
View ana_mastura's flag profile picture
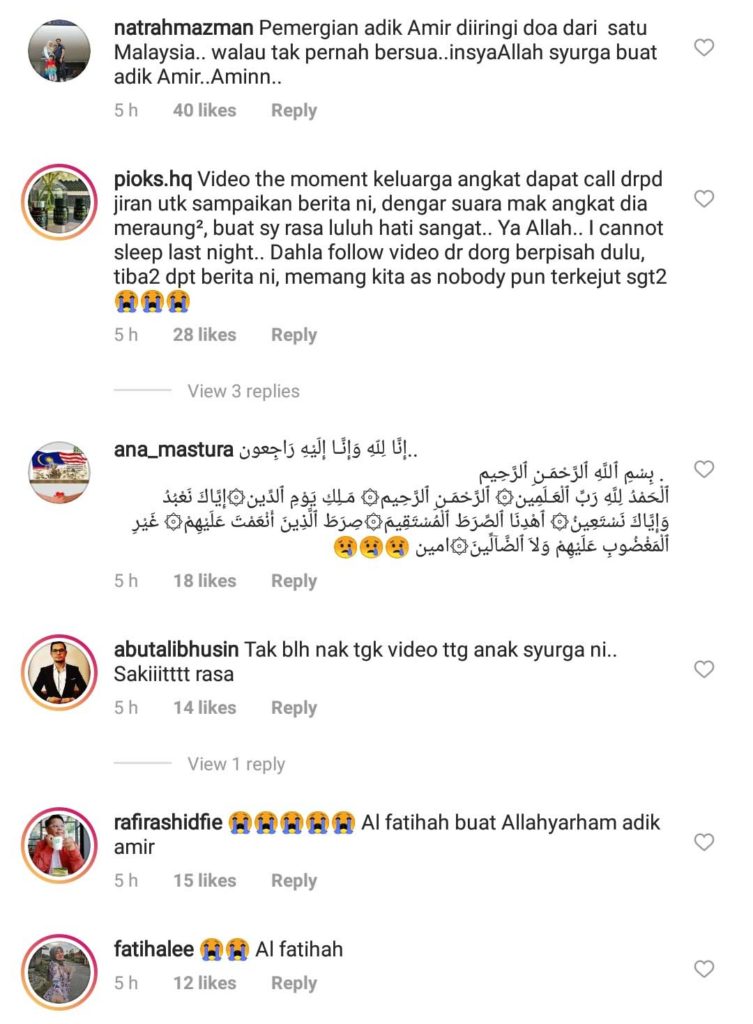click(59, 472)
